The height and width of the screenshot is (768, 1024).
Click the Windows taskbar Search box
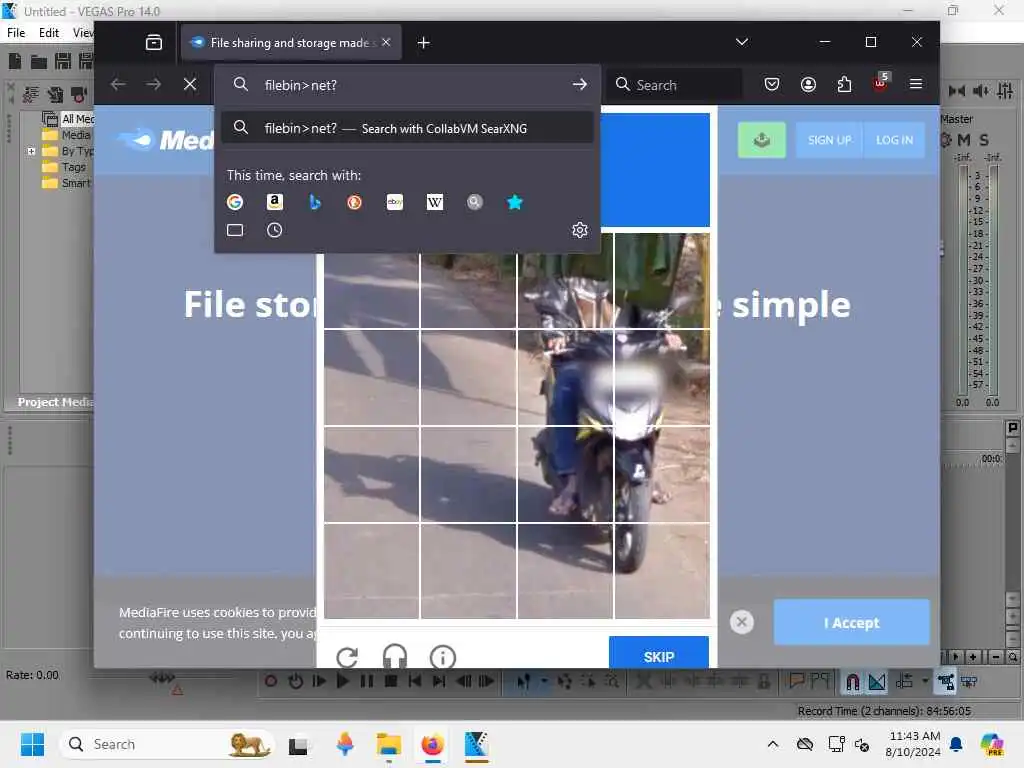coord(167,744)
